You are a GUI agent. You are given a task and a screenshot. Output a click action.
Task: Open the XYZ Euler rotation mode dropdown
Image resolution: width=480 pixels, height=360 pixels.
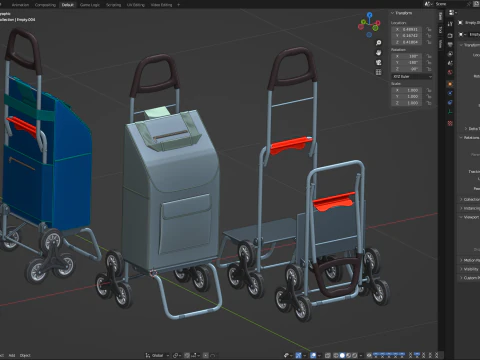point(412,77)
